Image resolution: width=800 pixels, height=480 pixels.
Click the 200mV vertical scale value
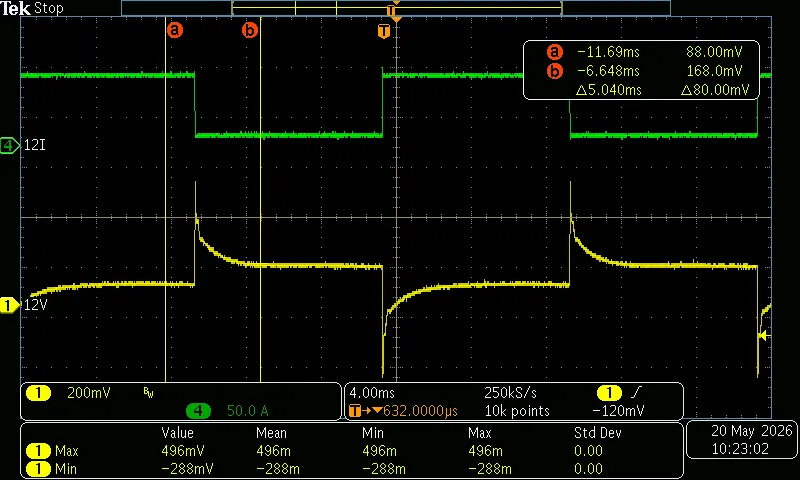pyautogui.click(x=89, y=393)
